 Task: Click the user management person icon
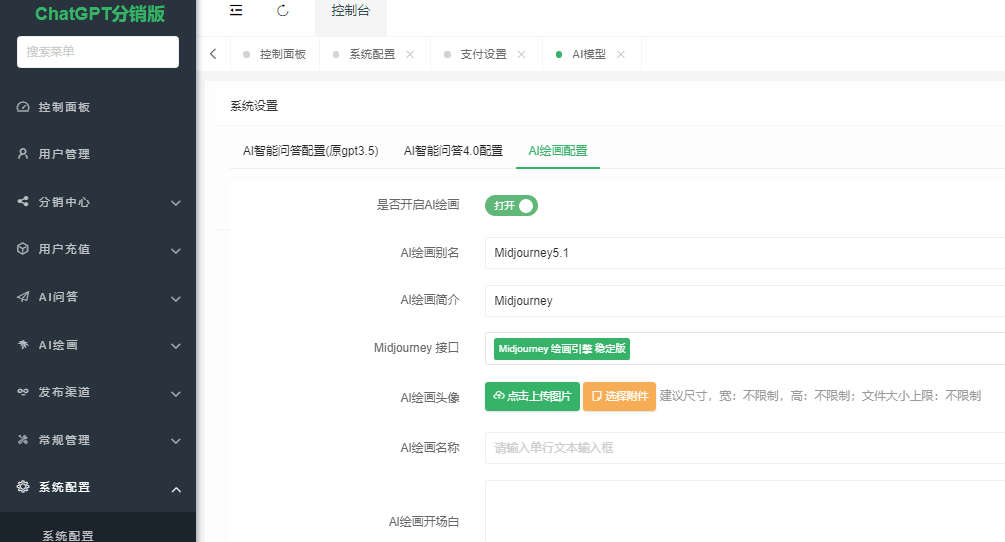point(23,154)
